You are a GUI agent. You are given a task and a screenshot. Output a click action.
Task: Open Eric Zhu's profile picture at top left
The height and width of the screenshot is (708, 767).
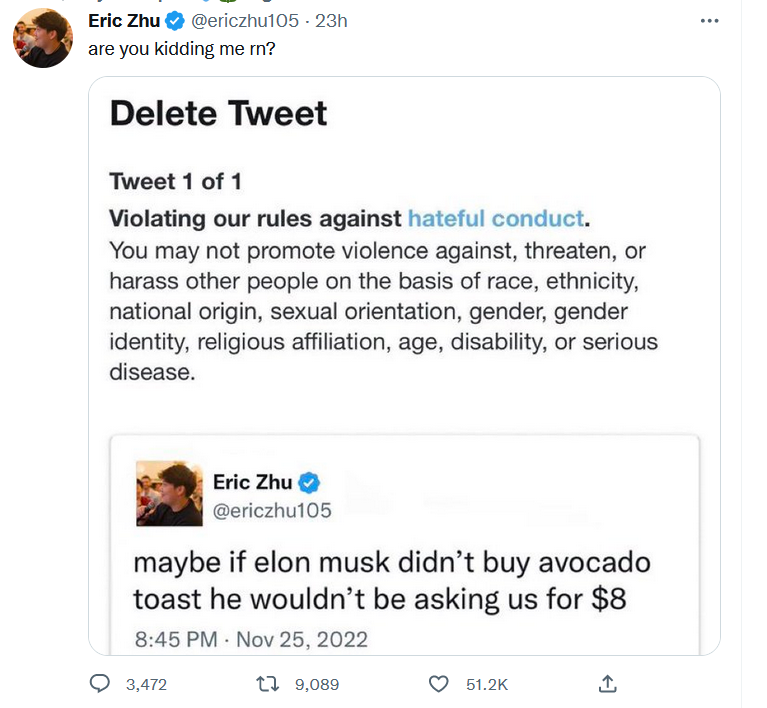tap(43, 38)
